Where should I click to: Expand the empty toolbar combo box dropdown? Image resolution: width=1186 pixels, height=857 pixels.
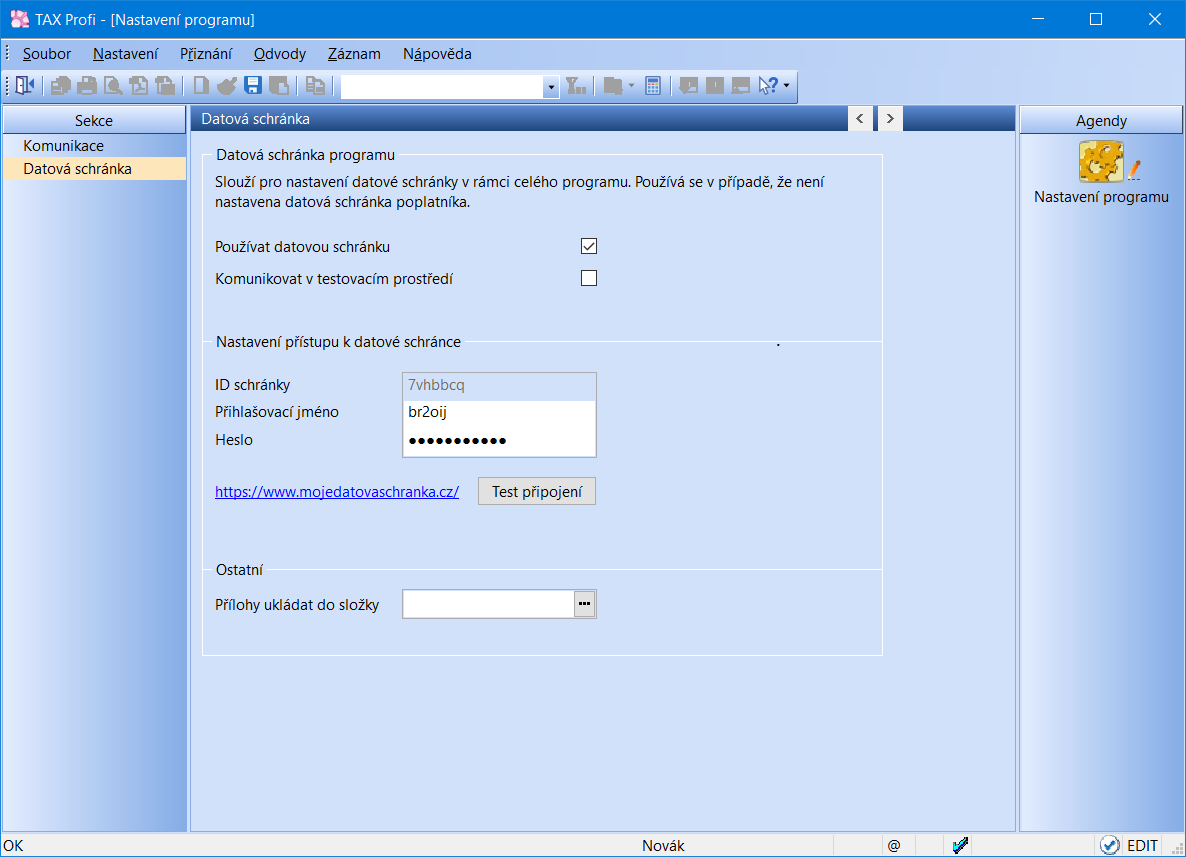[551, 87]
